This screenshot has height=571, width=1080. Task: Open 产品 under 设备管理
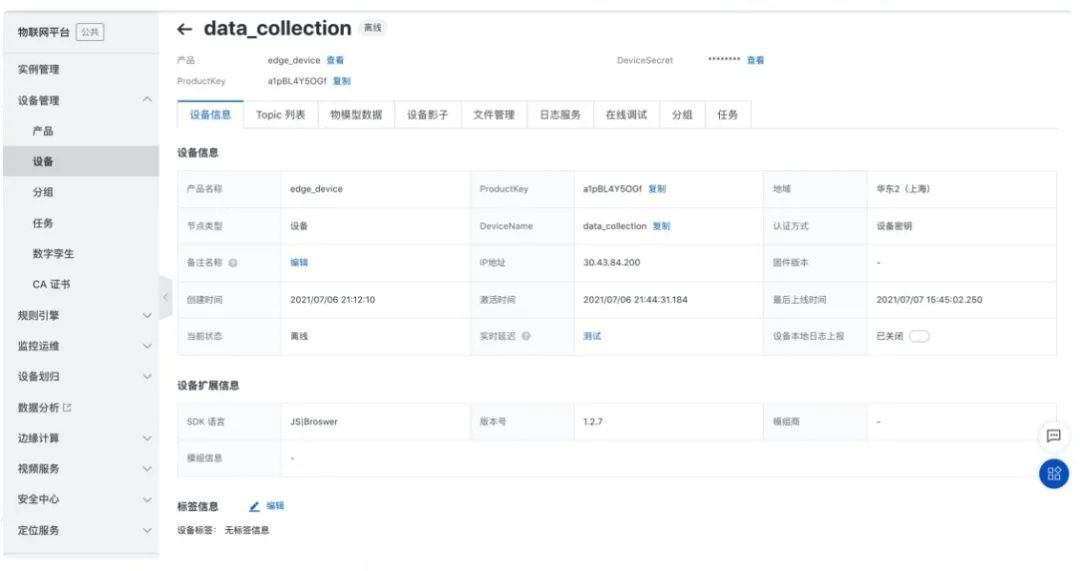click(x=43, y=131)
